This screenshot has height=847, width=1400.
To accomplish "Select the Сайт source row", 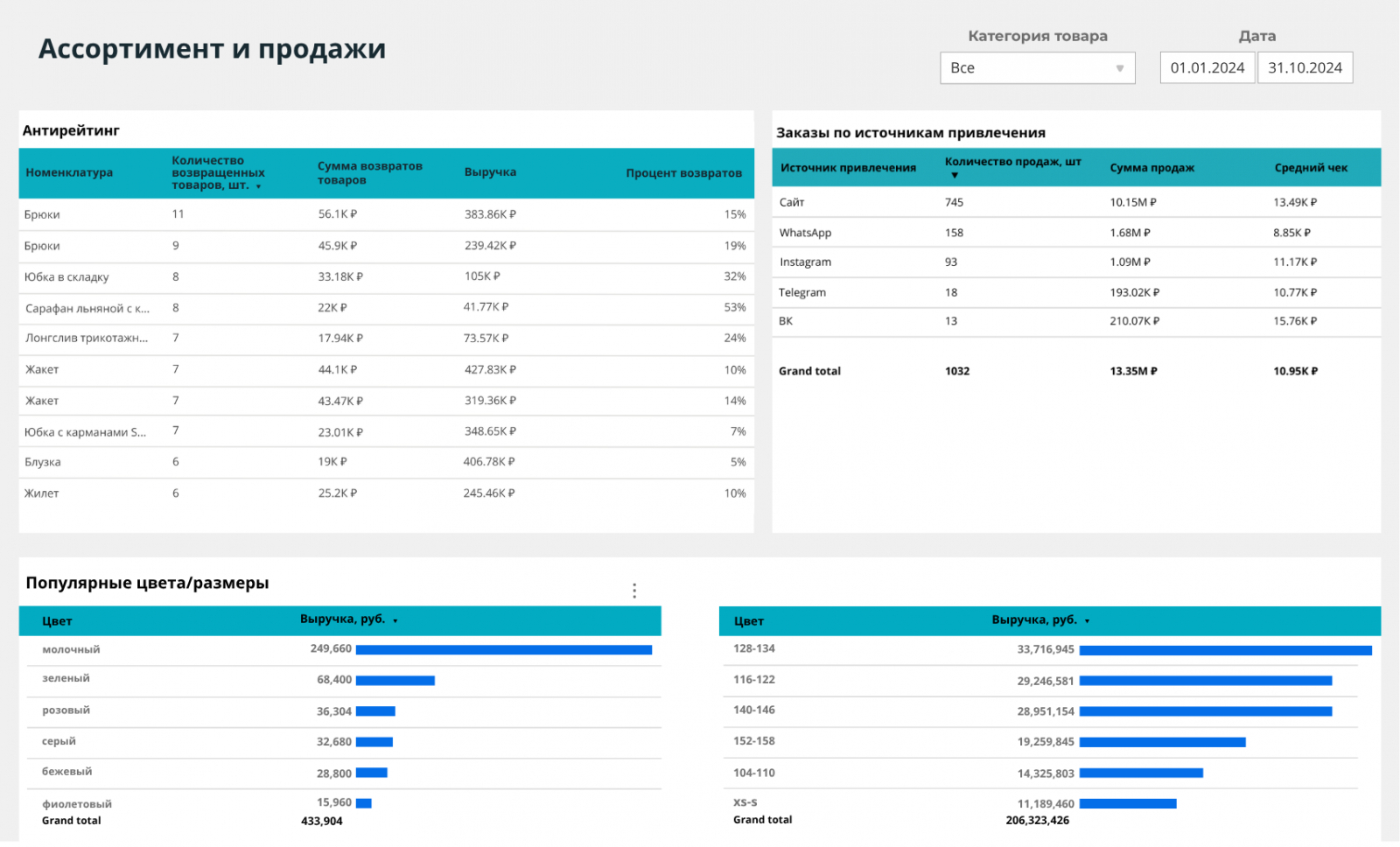I will click(1076, 203).
